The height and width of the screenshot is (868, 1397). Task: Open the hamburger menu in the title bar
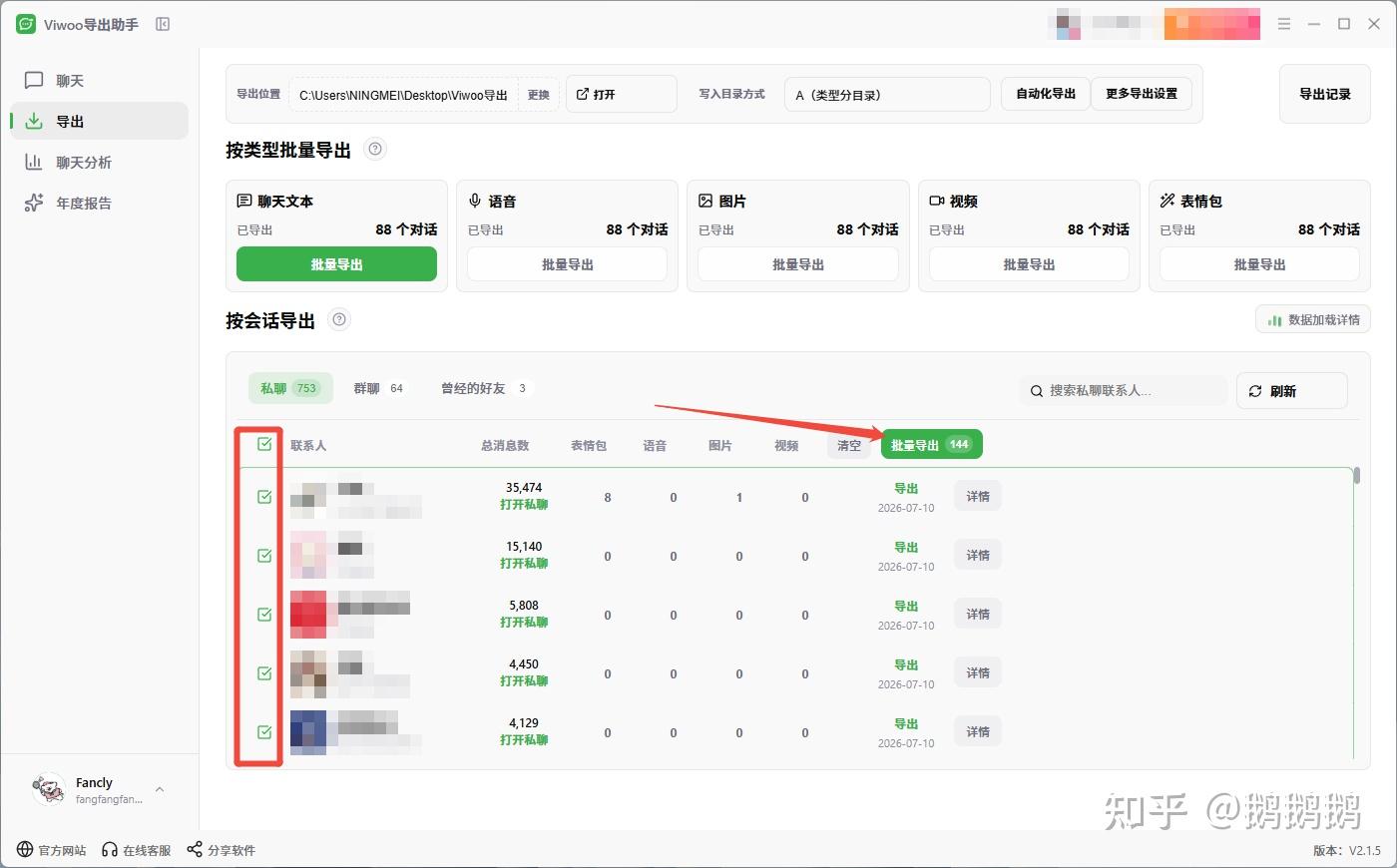(1284, 24)
